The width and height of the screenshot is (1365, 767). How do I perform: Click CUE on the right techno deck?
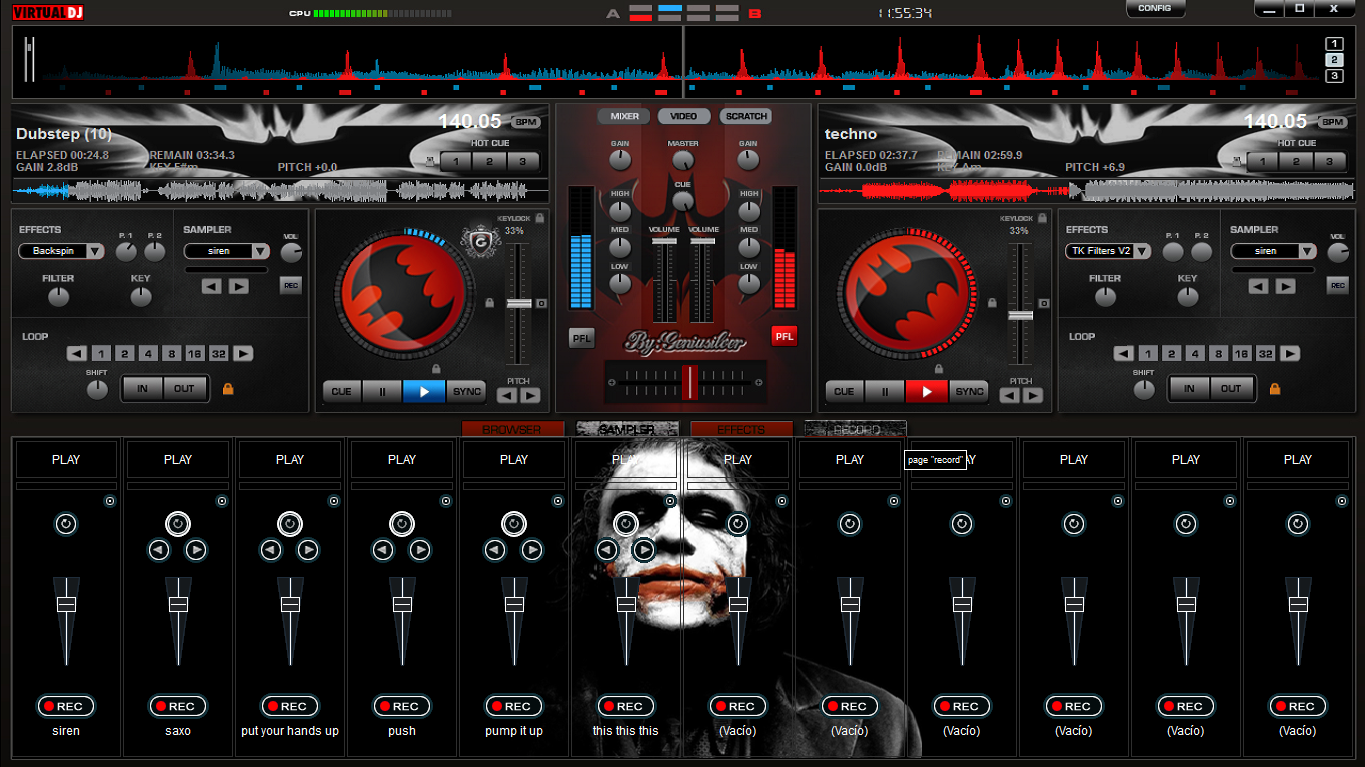844,392
